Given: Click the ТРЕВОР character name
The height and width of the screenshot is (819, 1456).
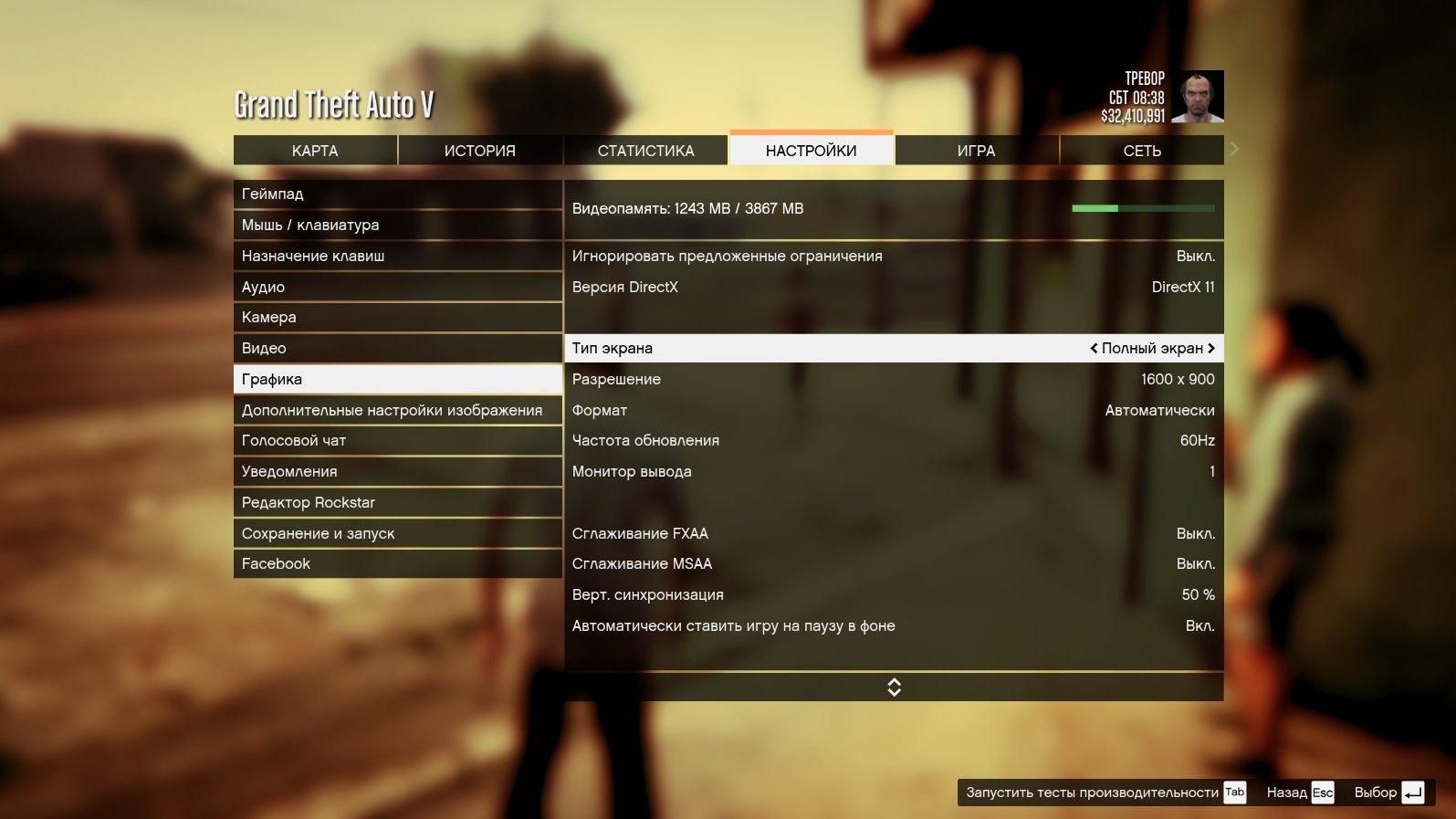Looking at the screenshot, I should click(1145, 79).
